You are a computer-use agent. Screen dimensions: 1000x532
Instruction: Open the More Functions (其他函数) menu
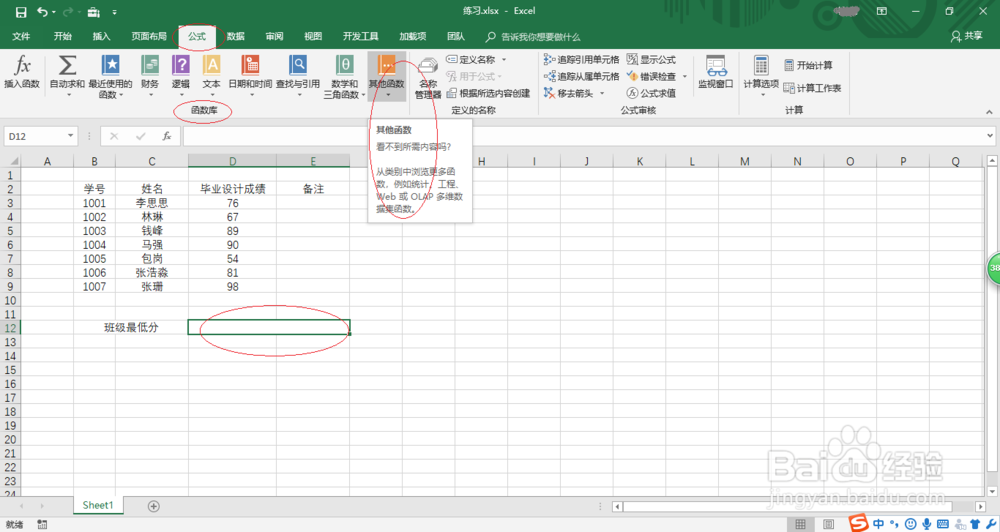(386, 75)
